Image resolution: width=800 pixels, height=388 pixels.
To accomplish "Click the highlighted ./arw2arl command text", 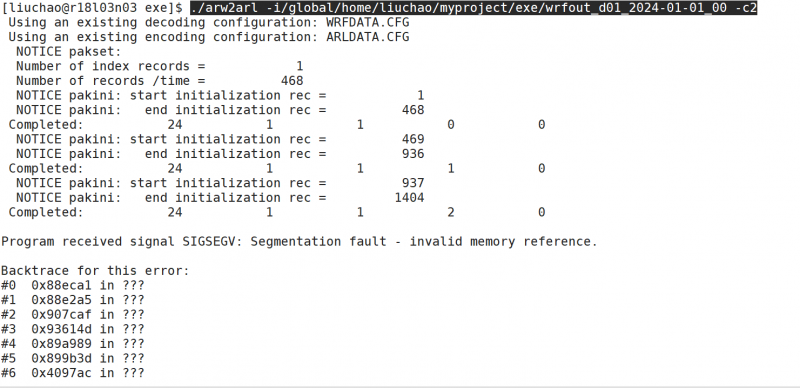I will [473, 8].
